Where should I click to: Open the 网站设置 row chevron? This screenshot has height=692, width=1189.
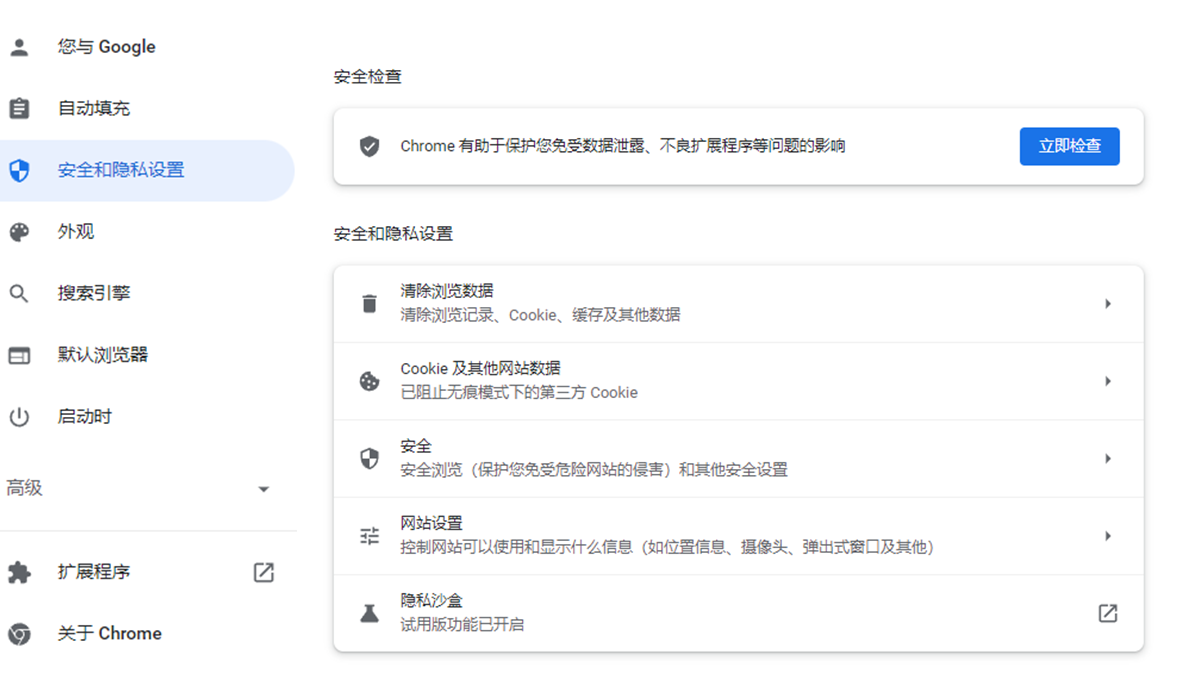click(1108, 536)
